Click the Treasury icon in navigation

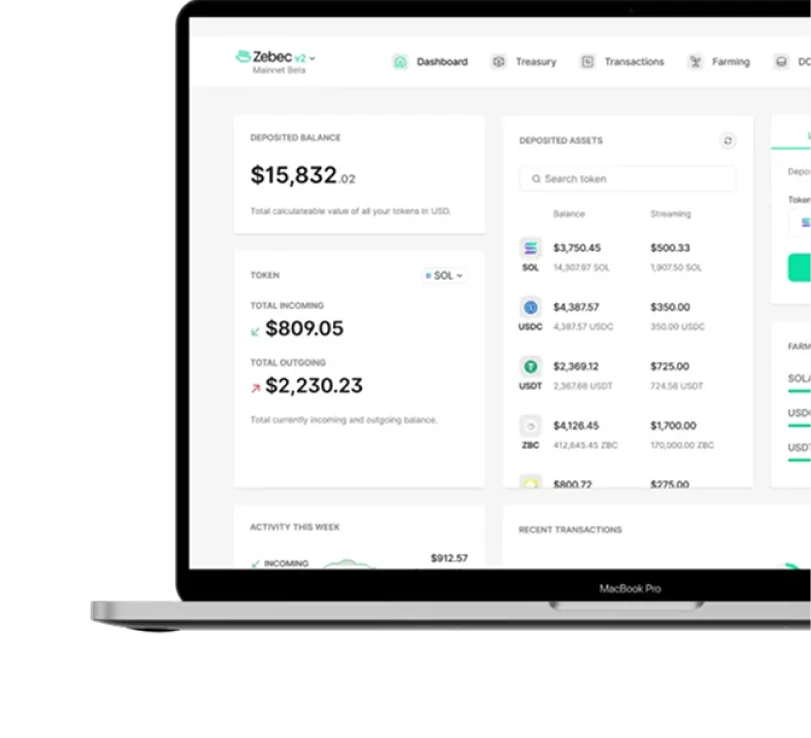click(499, 62)
